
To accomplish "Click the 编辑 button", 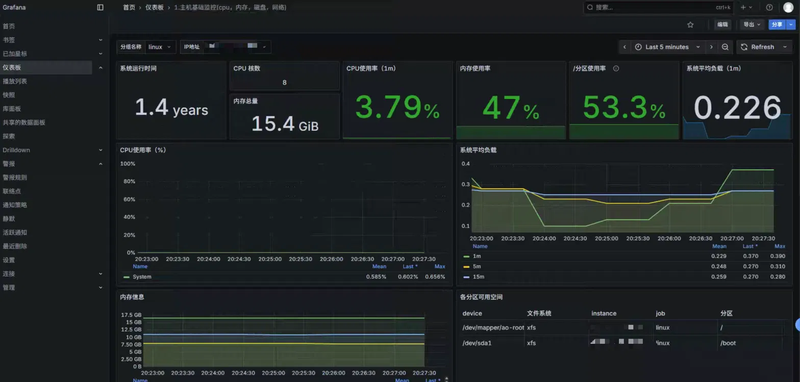I will point(722,24).
